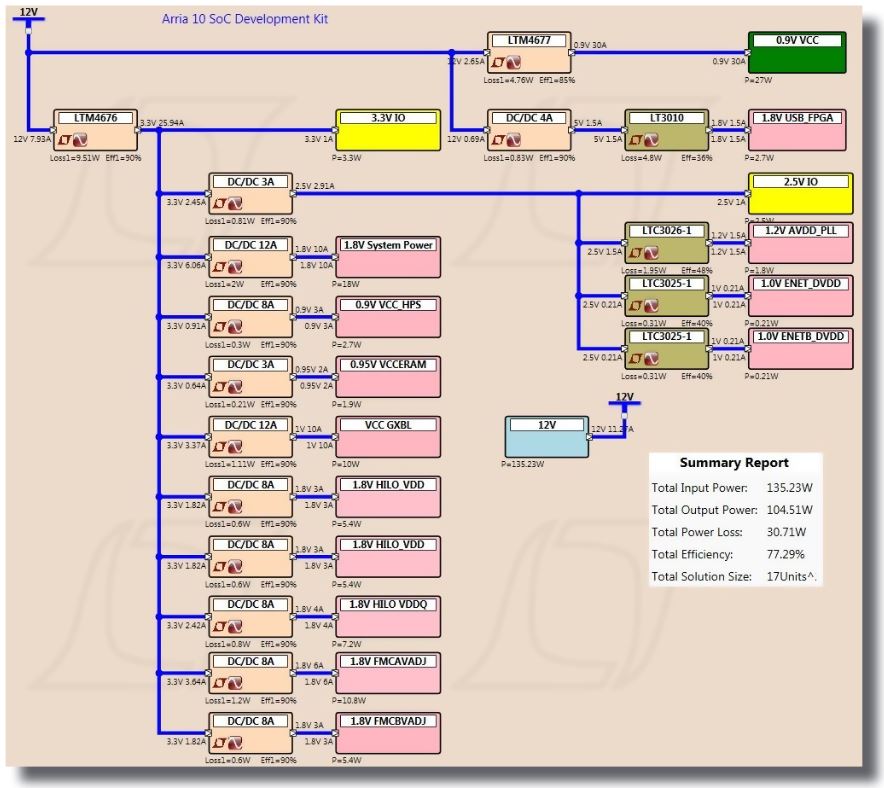884x788 pixels.
Task: Click the 12V rail symbol above the blue source
Action: click(625, 402)
